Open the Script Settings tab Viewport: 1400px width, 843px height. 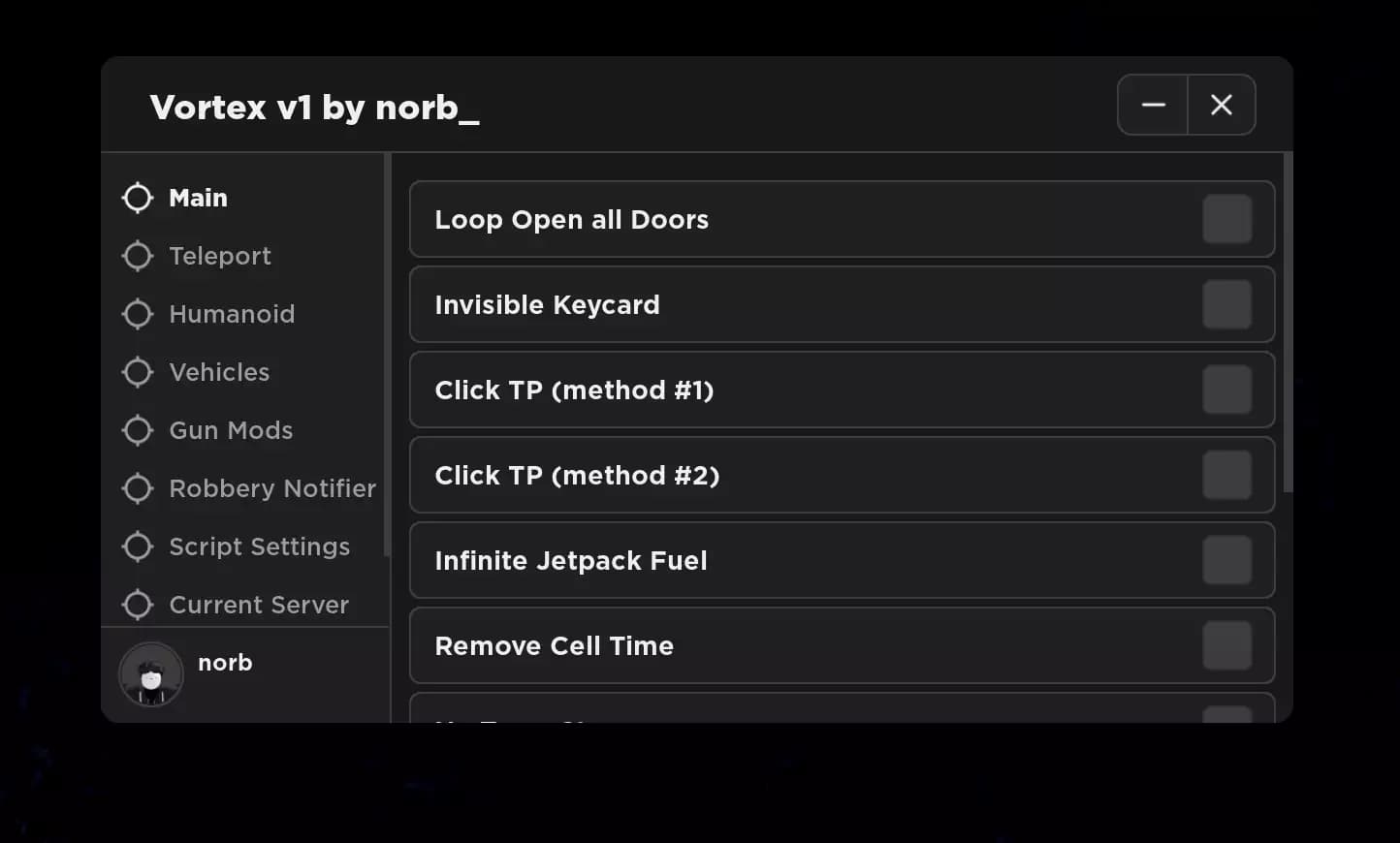click(260, 546)
